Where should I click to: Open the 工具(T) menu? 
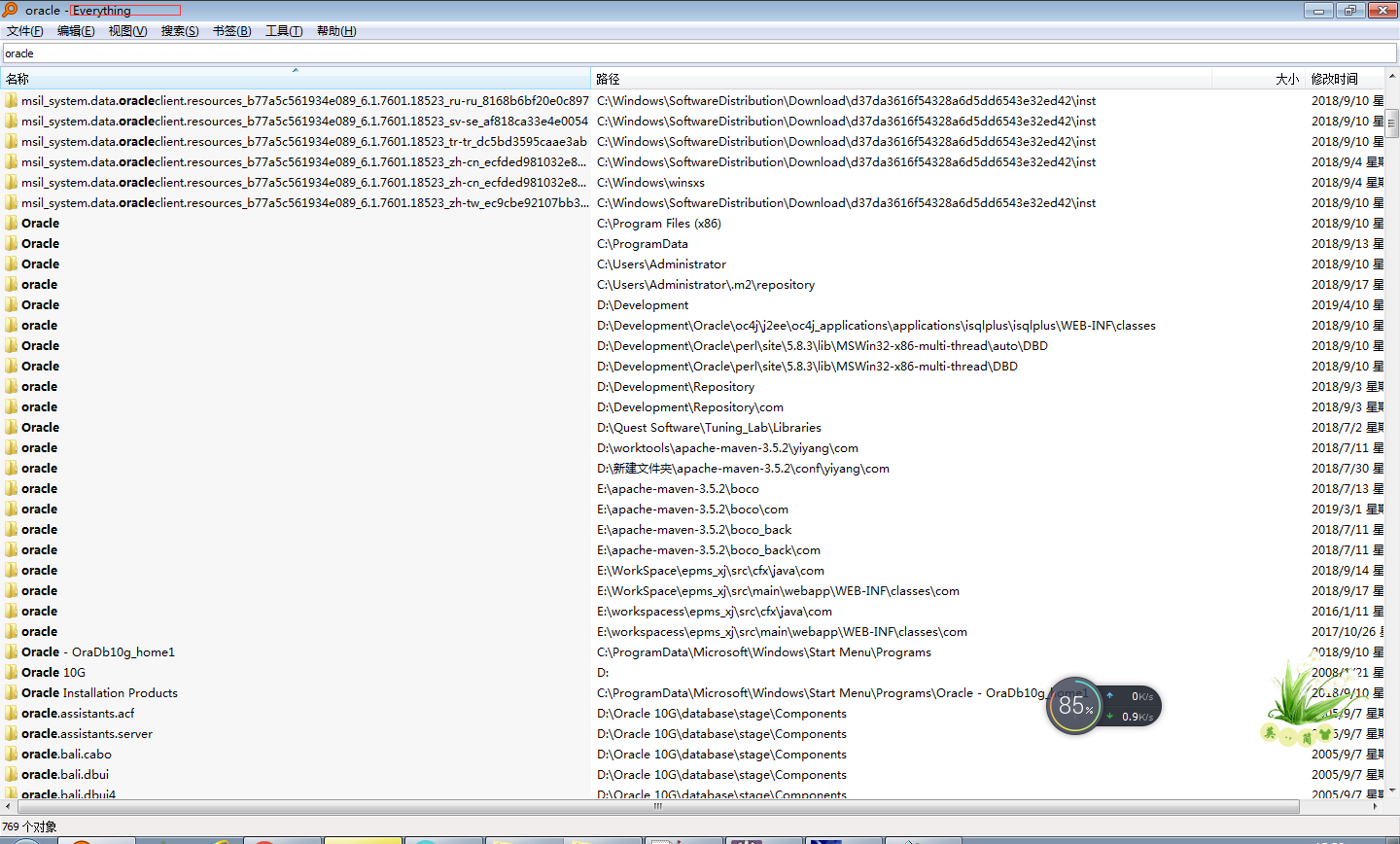[283, 30]
